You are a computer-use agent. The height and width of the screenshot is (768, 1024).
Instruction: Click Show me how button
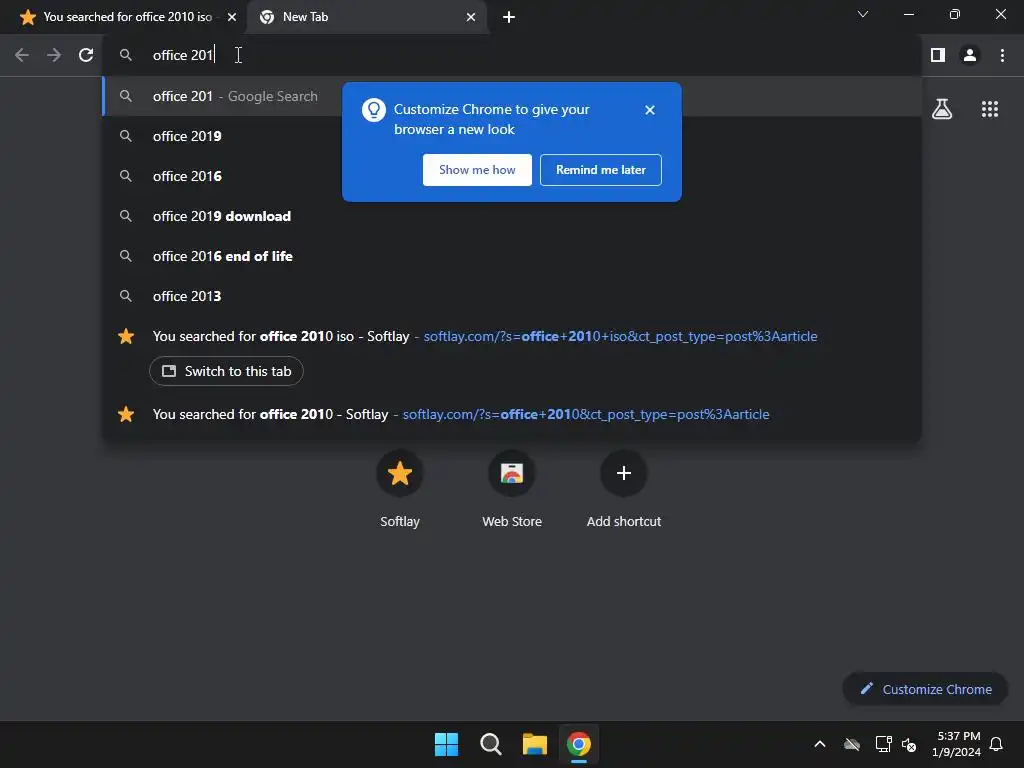(477, 170)
